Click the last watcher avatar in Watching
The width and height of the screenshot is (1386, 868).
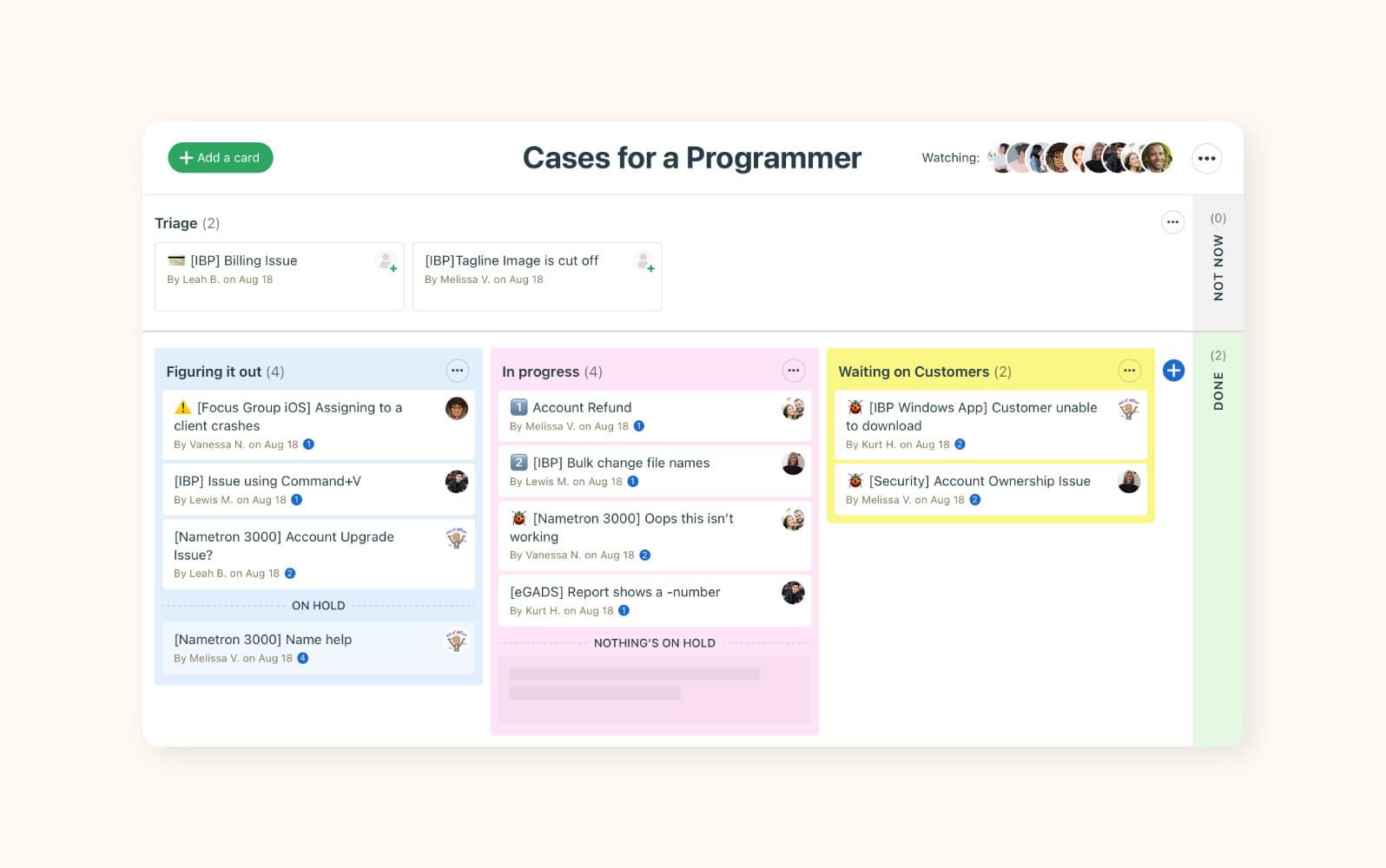click(x=1157, y=158)
